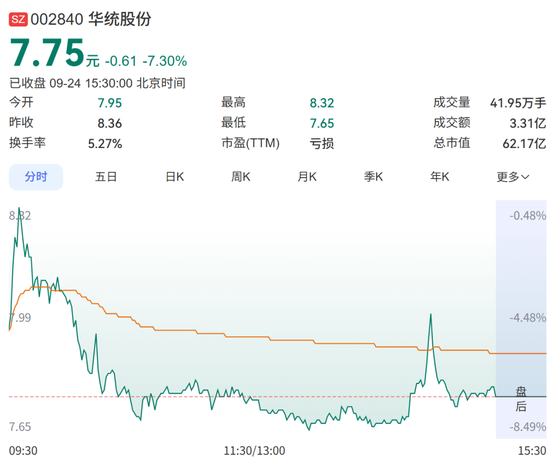Click the volume value 41.95万手
Image resolution: width=550 pixels, height=464 pixels.
pos(518,103)
